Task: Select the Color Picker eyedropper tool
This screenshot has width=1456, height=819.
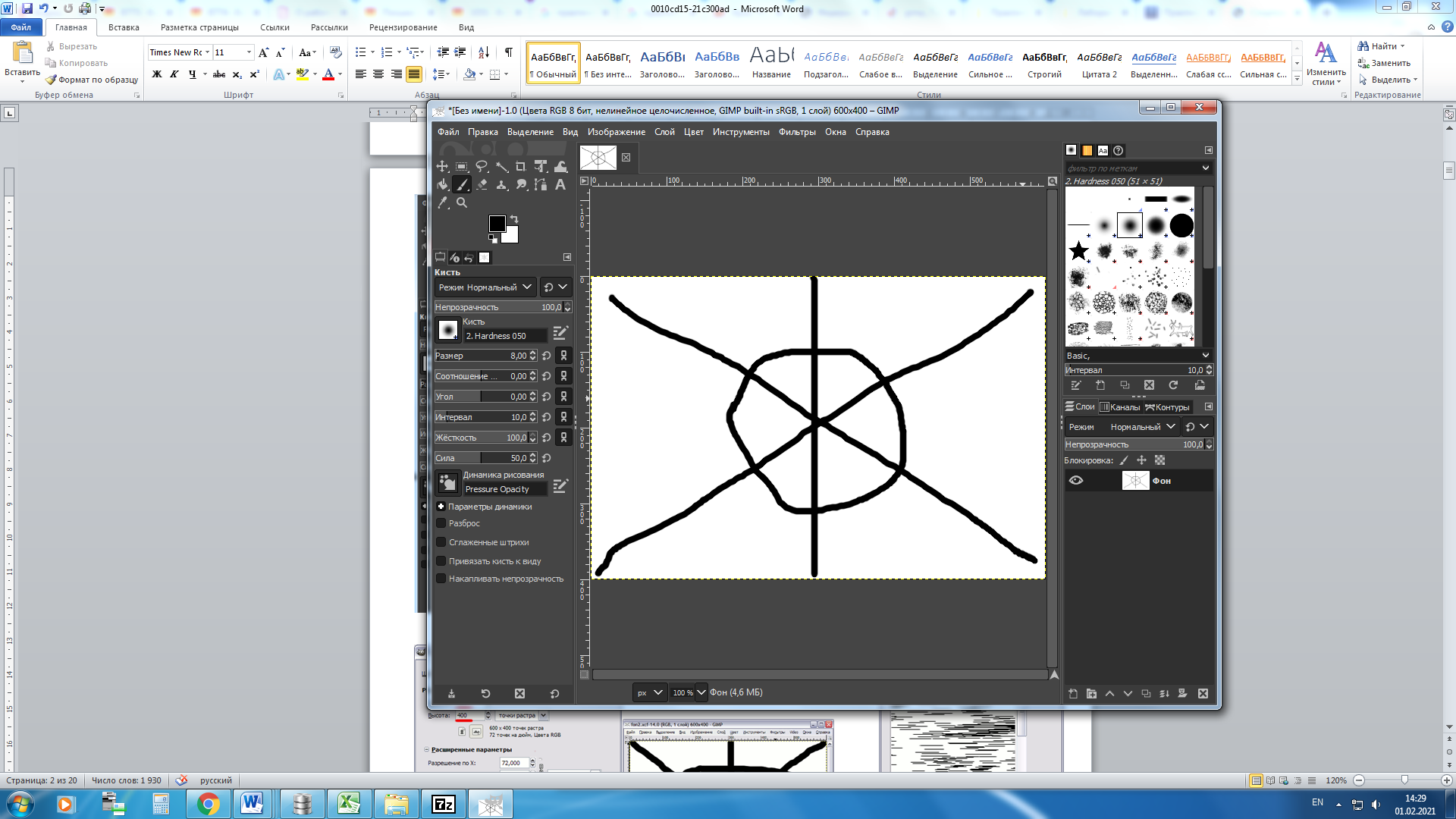Action: pos(442,202)
